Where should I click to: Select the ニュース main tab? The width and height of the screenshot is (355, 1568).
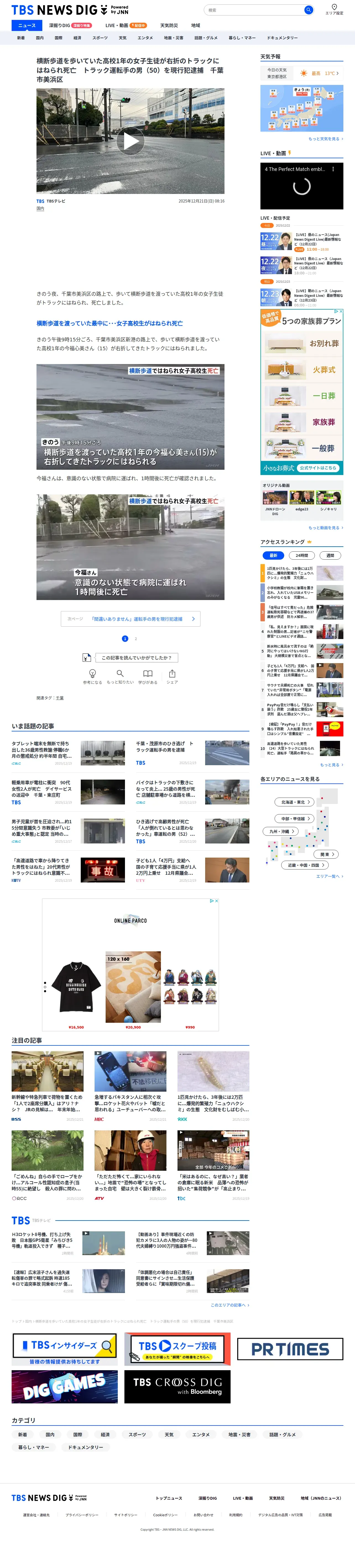(x=27, y=25)
